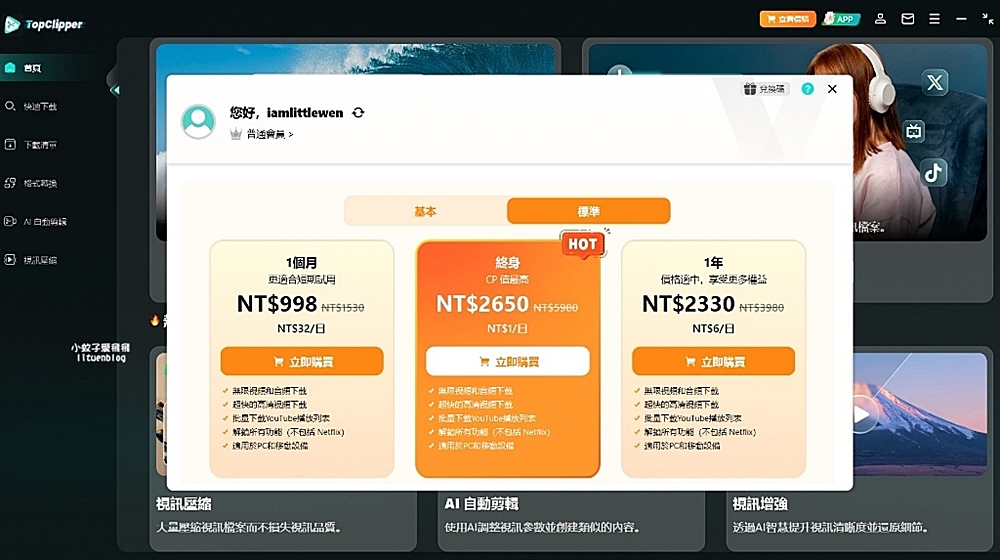
Task: Open the user account icon
Action: click(x=880, y=19)
